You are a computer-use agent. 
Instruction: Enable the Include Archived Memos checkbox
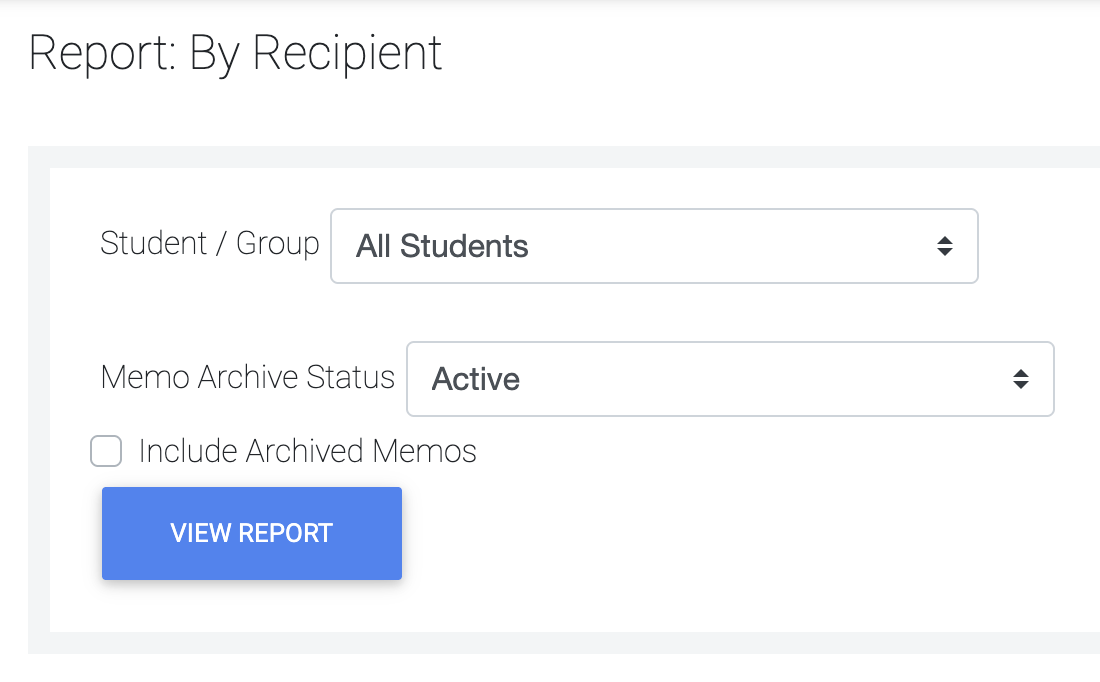tap(106, 451)
